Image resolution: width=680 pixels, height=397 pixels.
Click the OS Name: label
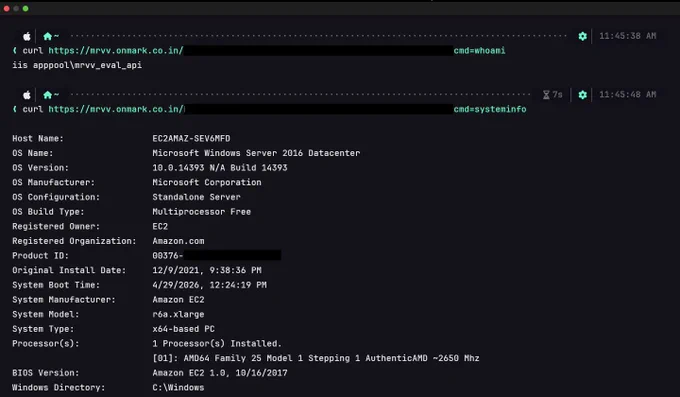(33, 153)
